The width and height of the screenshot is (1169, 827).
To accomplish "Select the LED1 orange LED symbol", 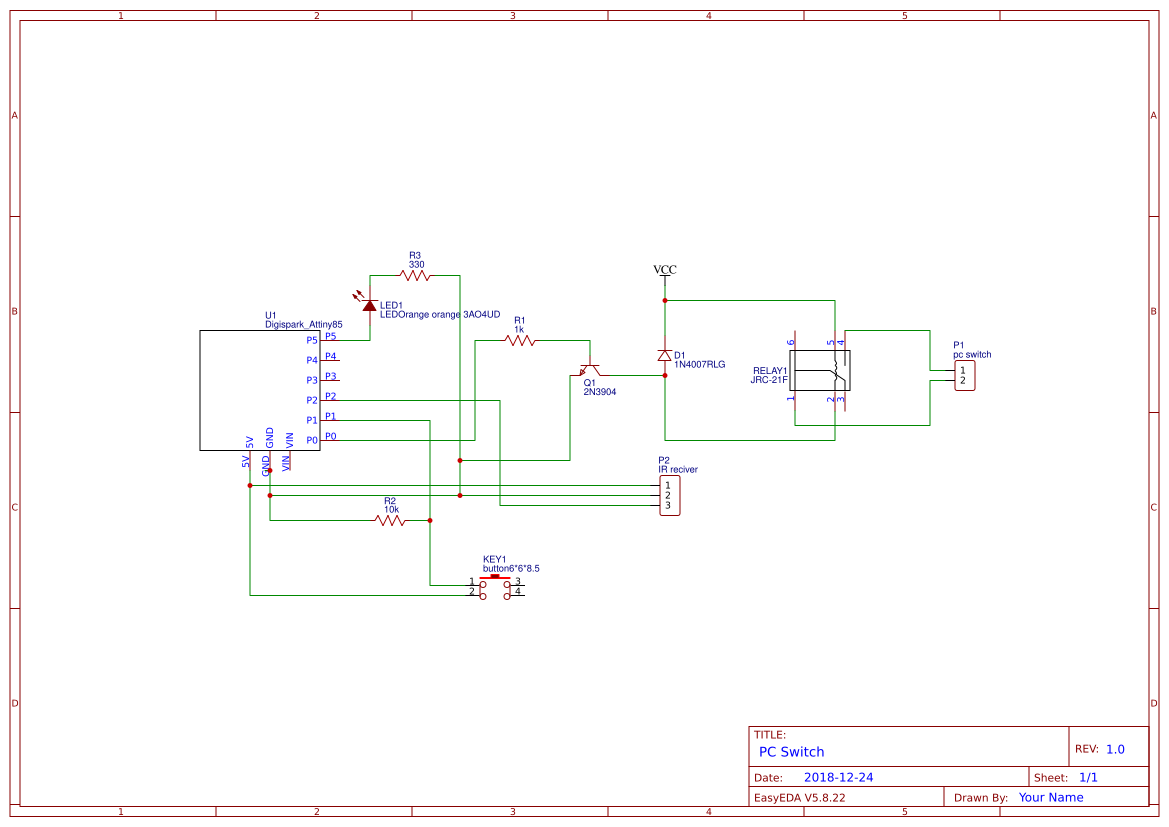I will (x=370, y=305).
